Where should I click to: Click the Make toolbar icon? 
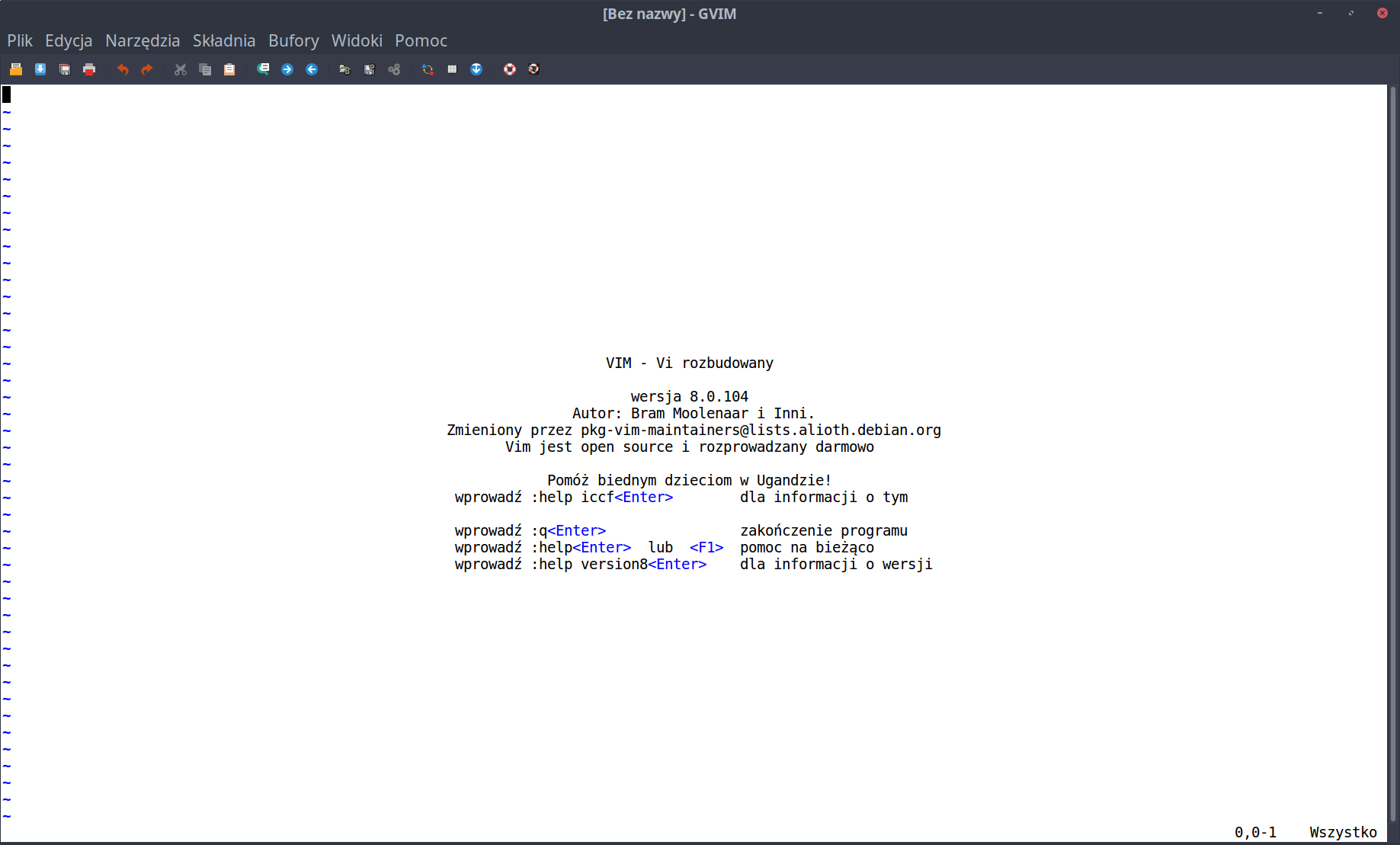(428, 69)
